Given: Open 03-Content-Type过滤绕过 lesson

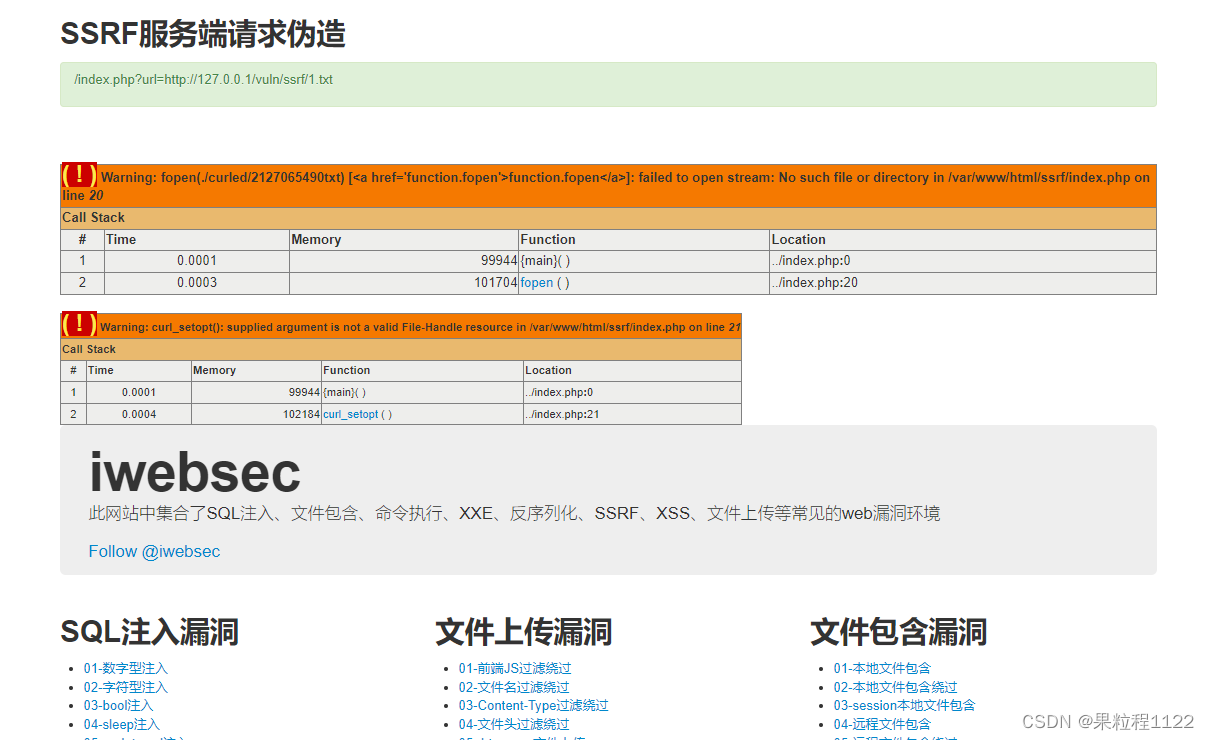Looking at the screenshot, I should [x=533, y=705].
